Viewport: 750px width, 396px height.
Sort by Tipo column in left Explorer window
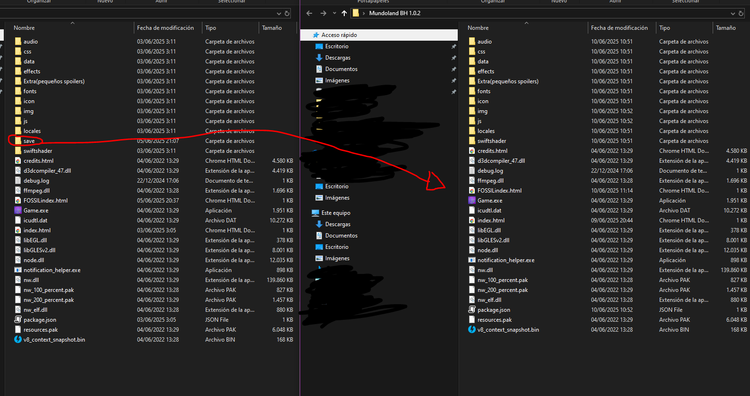[210, 28]
